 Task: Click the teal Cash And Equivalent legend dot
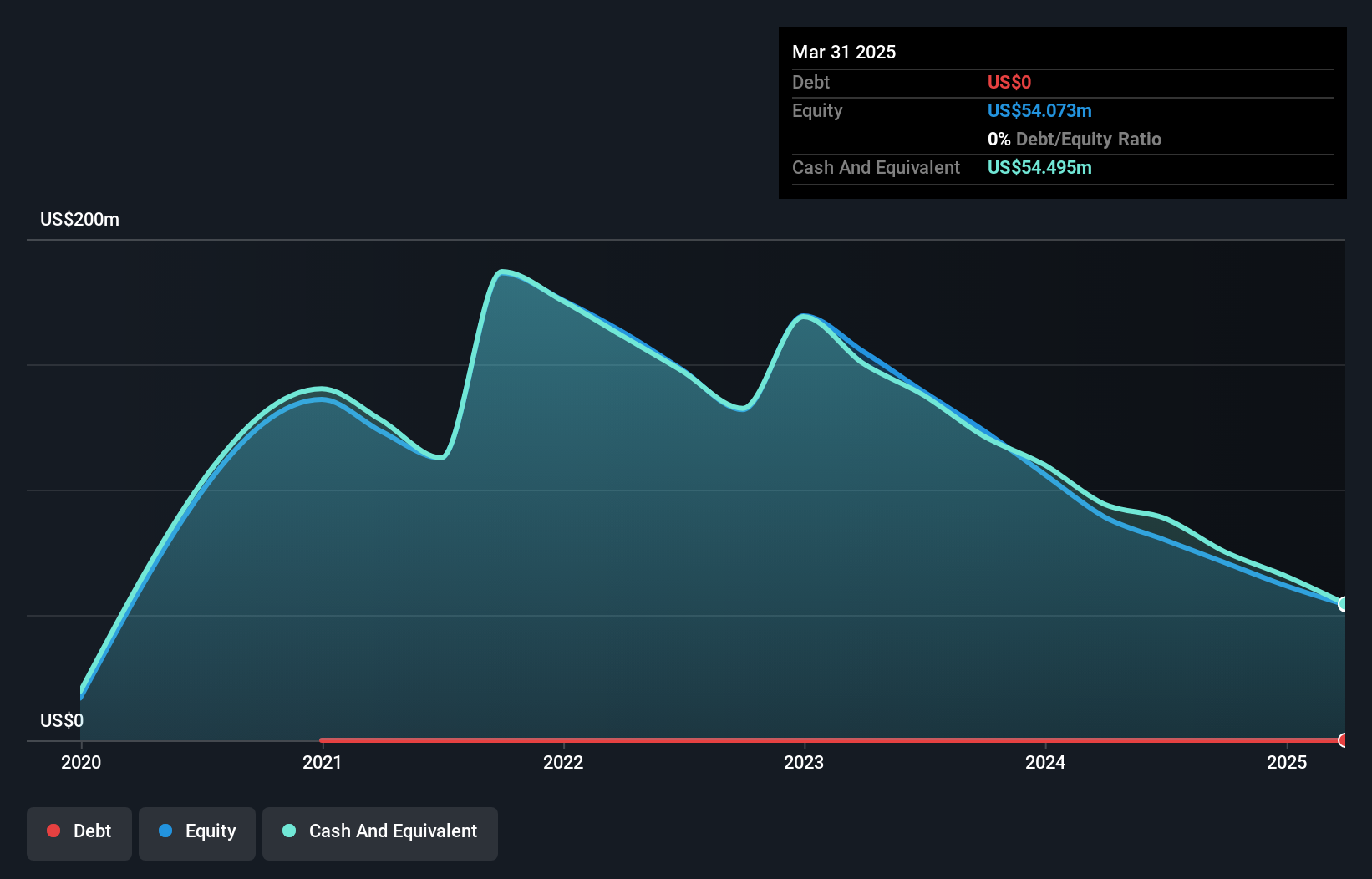[289, 831]
